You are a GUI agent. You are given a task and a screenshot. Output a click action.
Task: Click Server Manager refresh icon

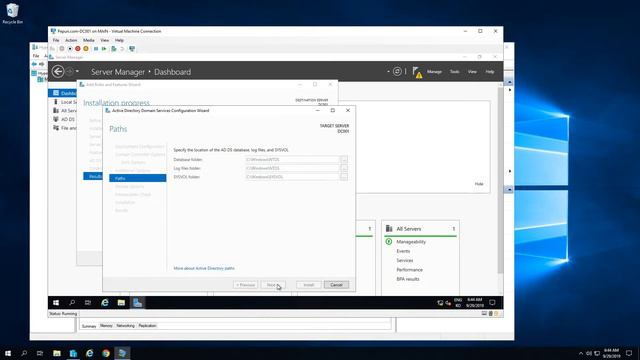(x=397, y=71)
